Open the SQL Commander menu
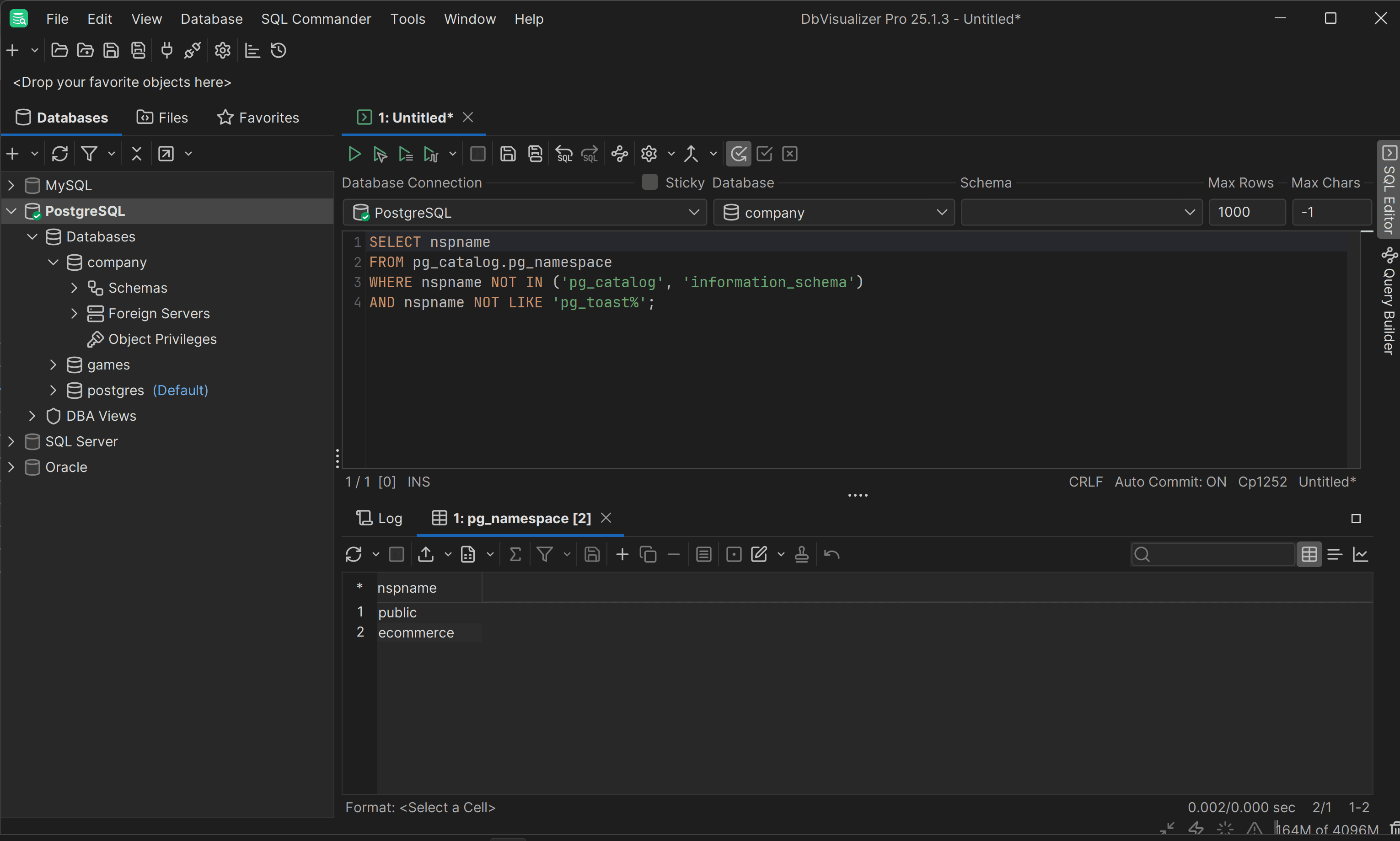The height and width of the screenshot is (841, 1400). click(x=316, y=19)
